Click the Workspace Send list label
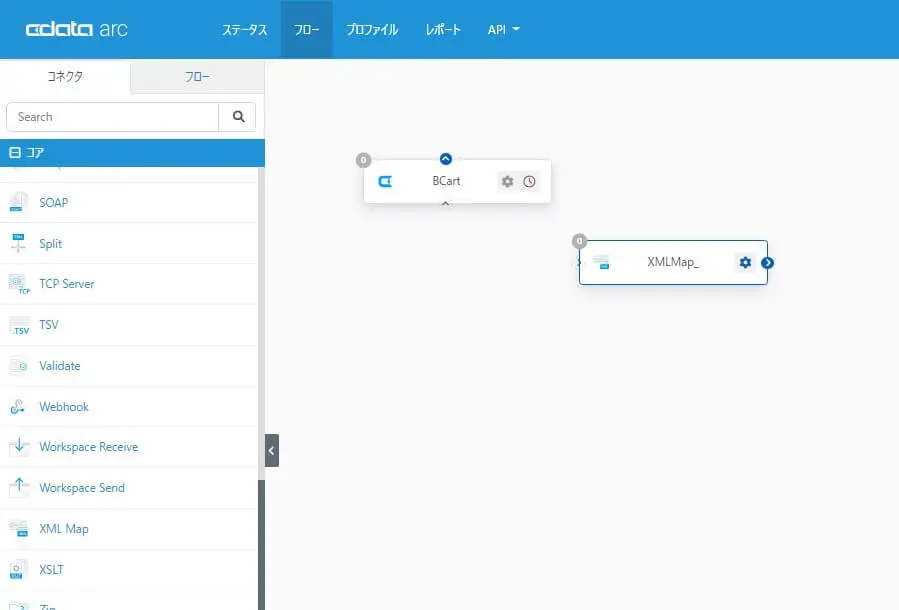The width and height of the screenshot is (899, 610). pyautogui.click(x=81, y=488)
